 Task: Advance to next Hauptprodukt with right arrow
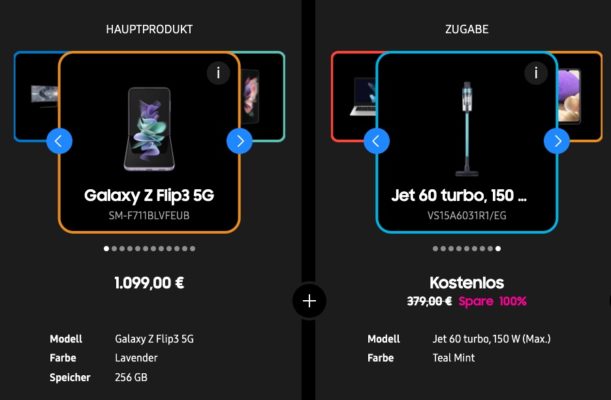240,141
